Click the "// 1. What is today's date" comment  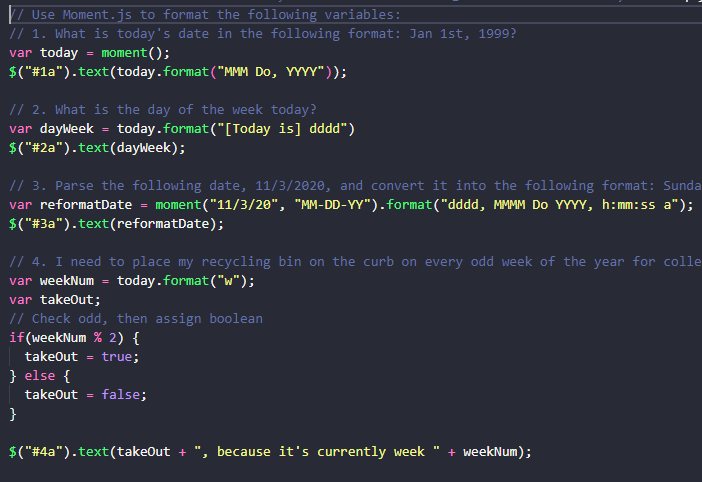[x=263, y=34]
